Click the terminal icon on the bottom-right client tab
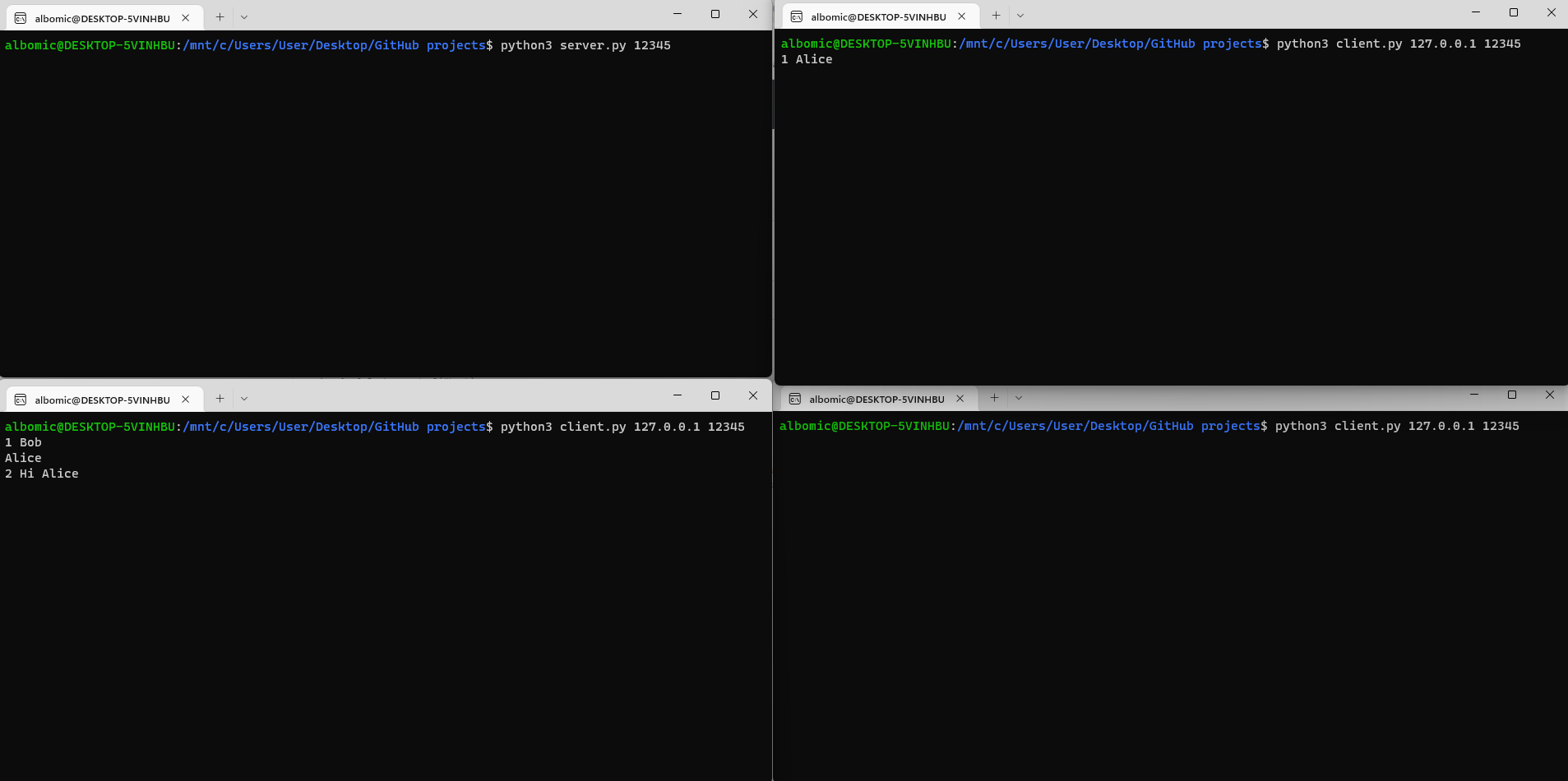The image size is (1568, 781). 796,399
